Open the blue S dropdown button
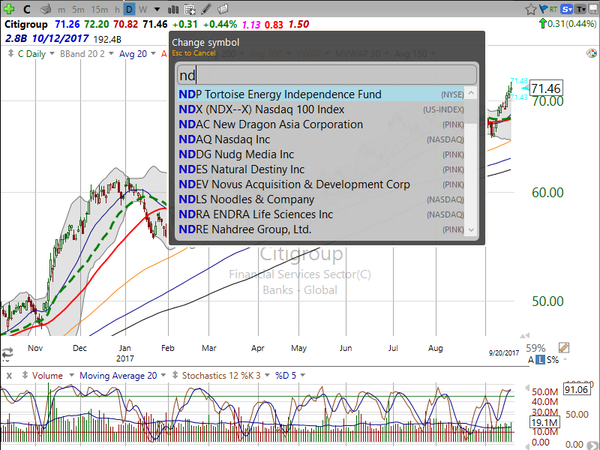 [567, 9]
